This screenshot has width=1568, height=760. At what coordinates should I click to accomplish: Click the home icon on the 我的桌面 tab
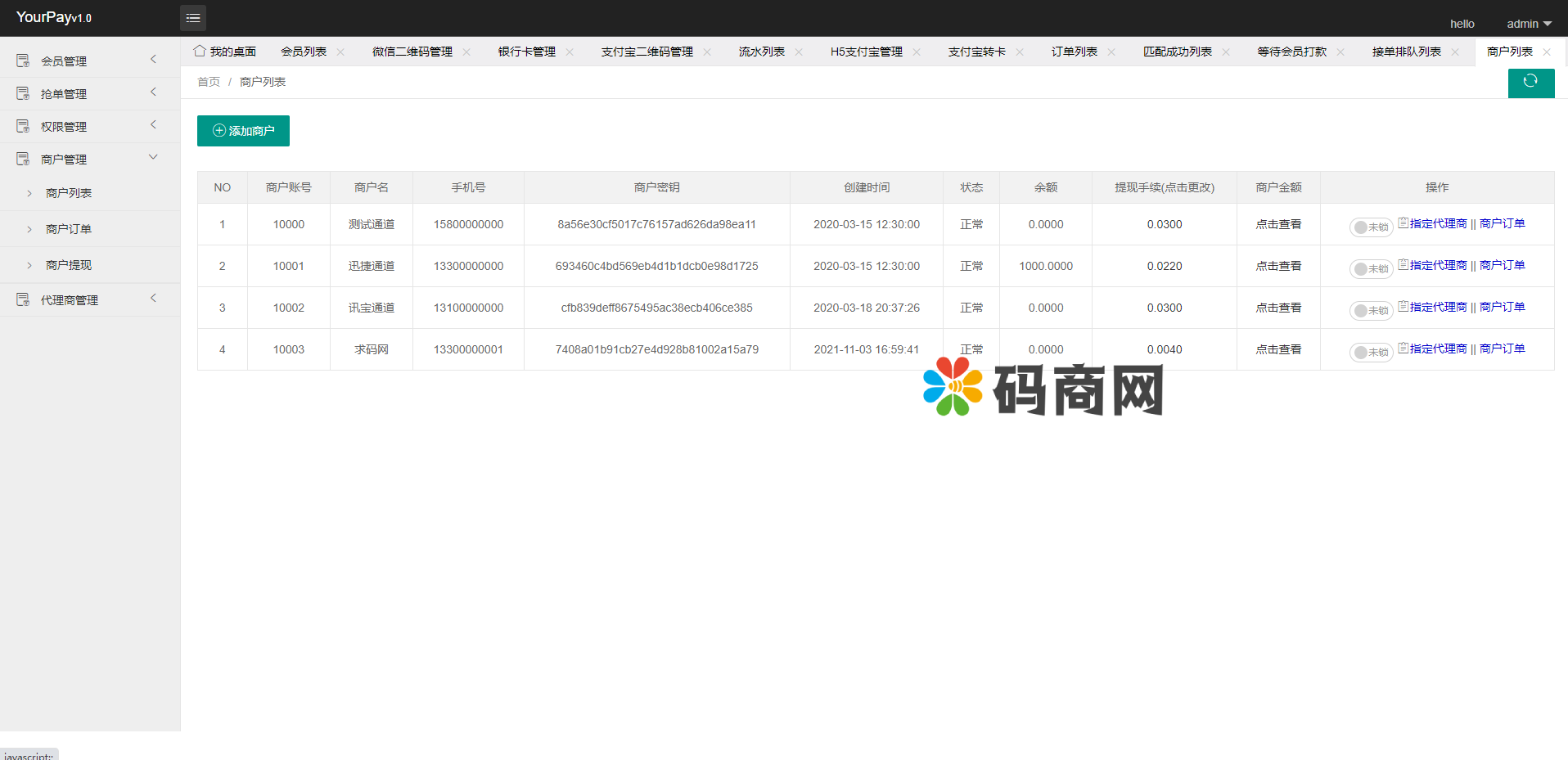[199, 51]
